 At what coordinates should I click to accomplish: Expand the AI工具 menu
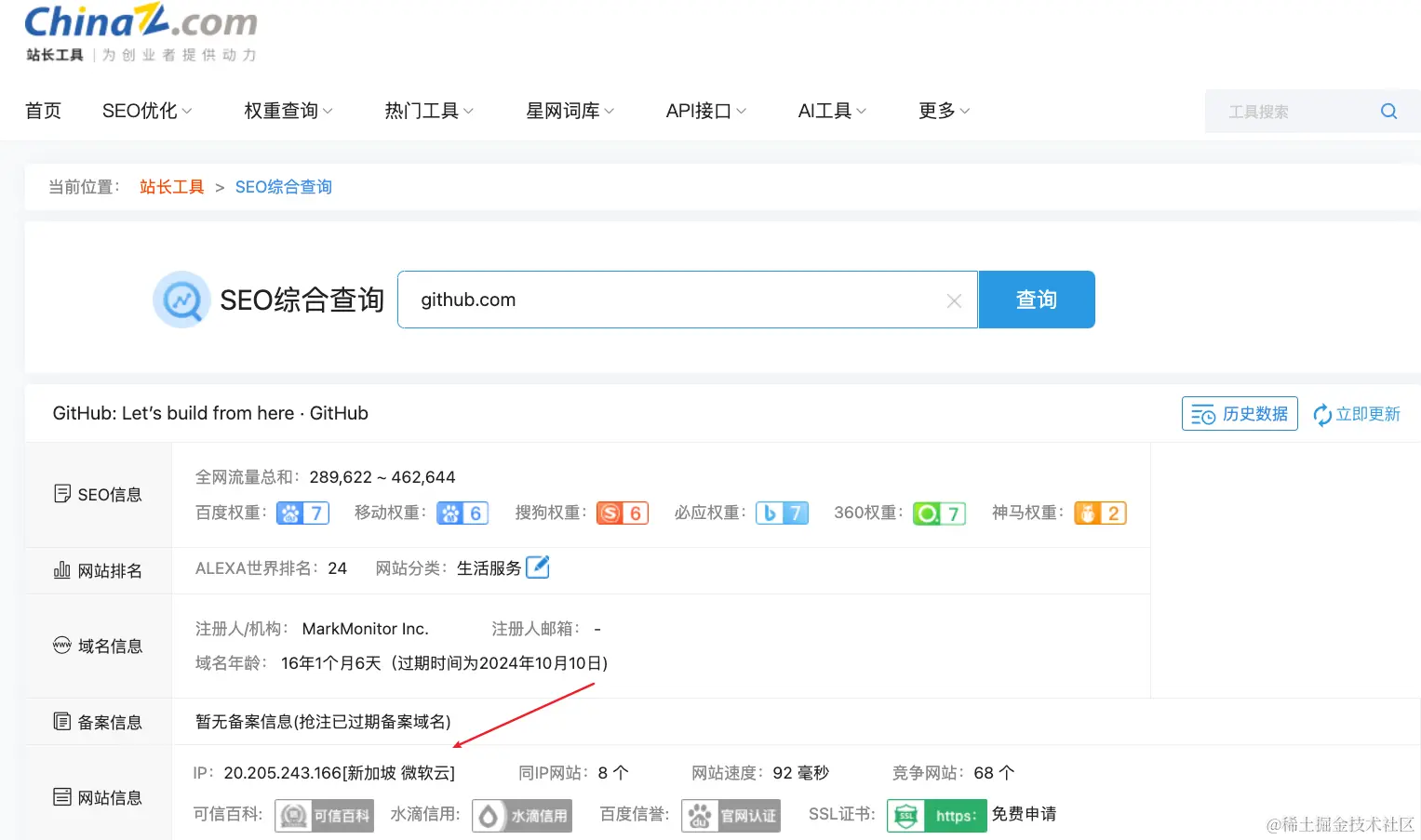[832, 111]
